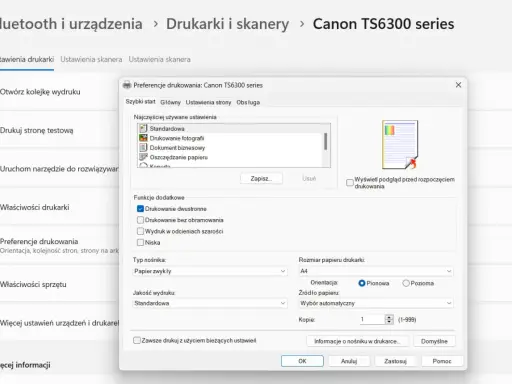Screen dimensions: 512x384
Task: Open Właściwości sprzętu in Settings
Action: pos(59,284)
